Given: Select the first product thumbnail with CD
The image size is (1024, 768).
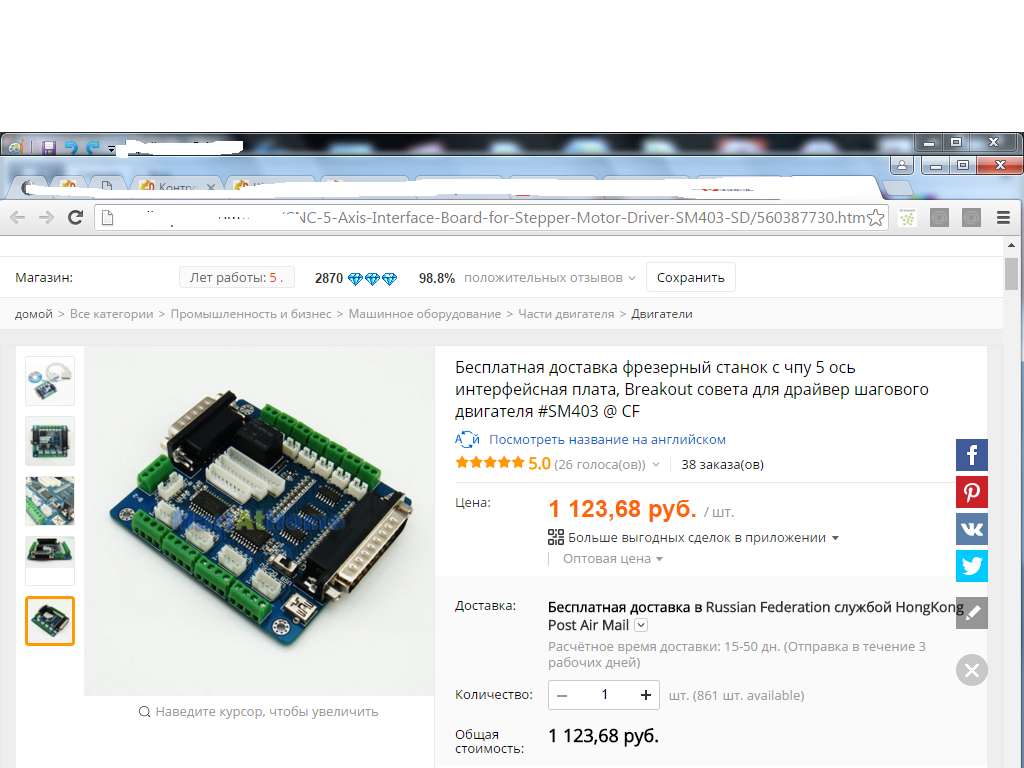Looking at the screenshot, I should pos(50,381).
